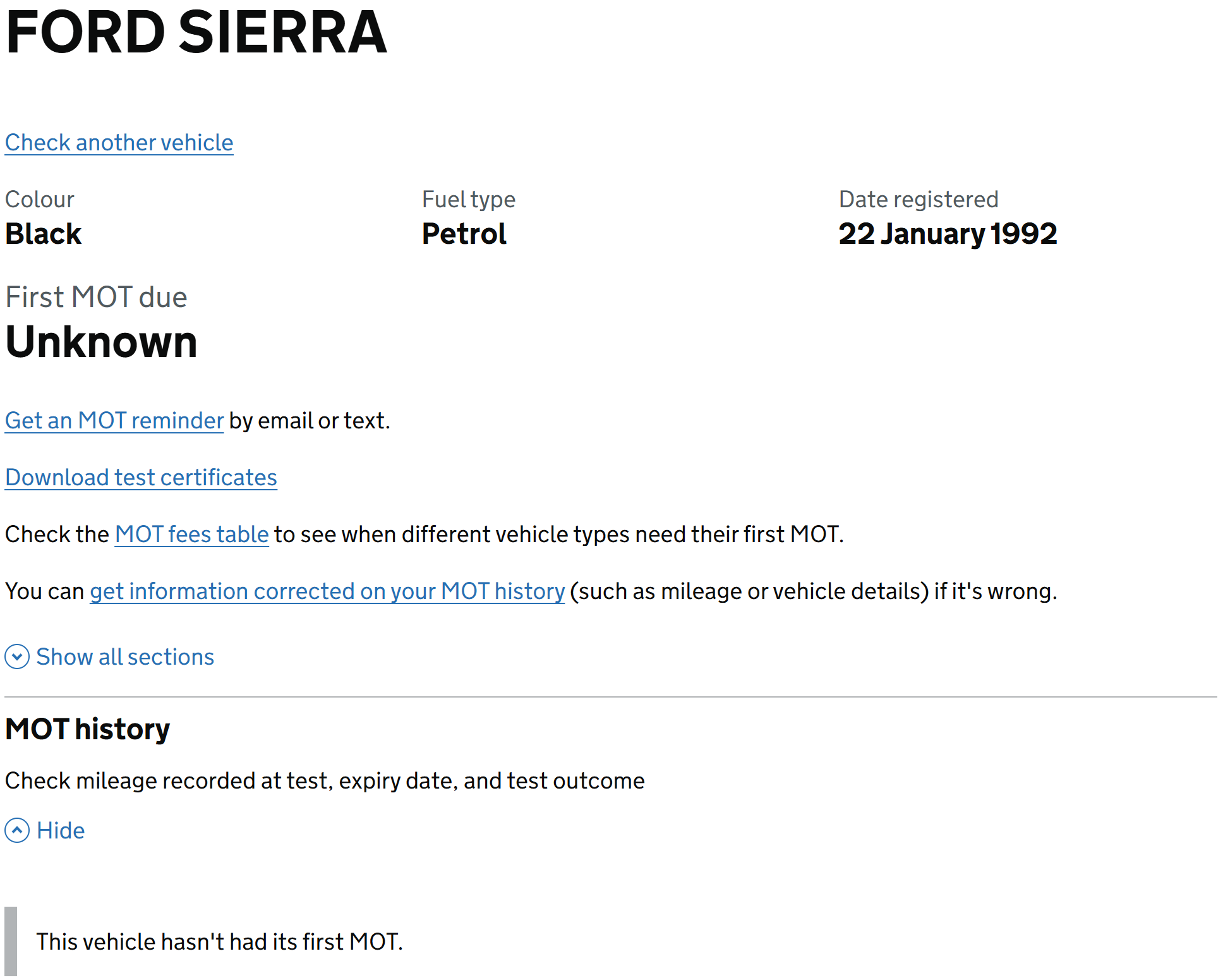This screenshot has height=980, width=1223.
Task: Click the FORD SIERRA page heading
Action: pyautogui.click(x=196, y=33)
